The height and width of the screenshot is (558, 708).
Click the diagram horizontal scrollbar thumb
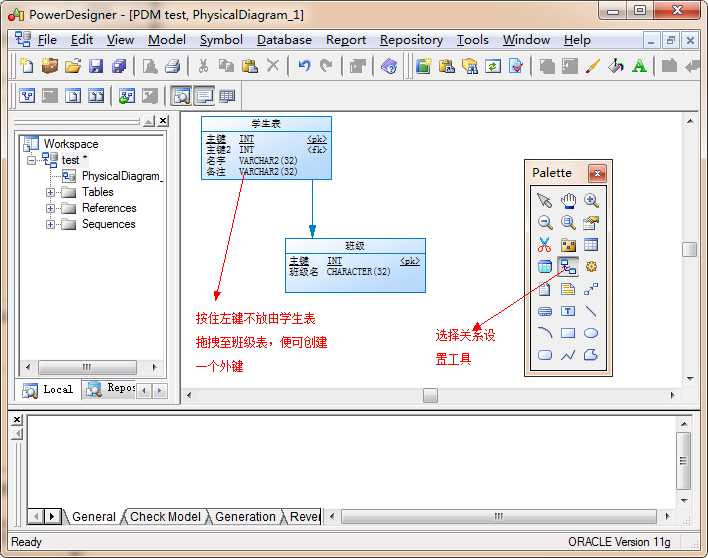coord(430,395)
